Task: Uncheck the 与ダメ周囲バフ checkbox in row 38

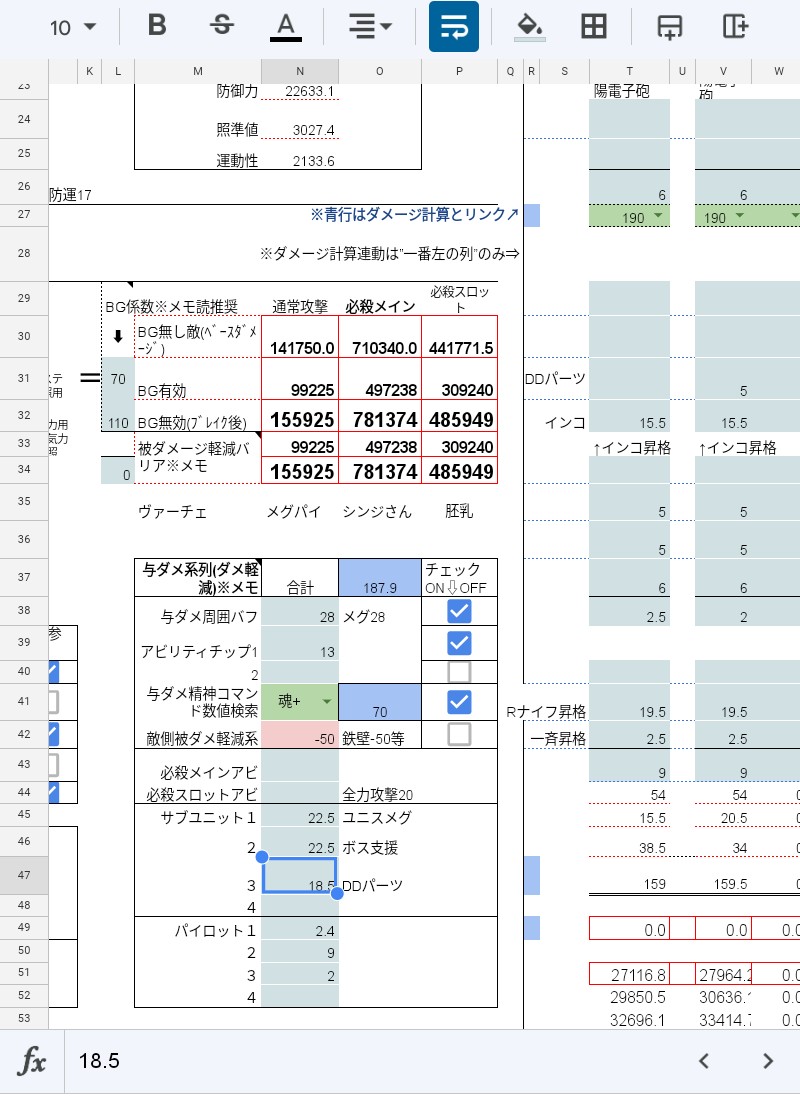Action: (459, 611)
